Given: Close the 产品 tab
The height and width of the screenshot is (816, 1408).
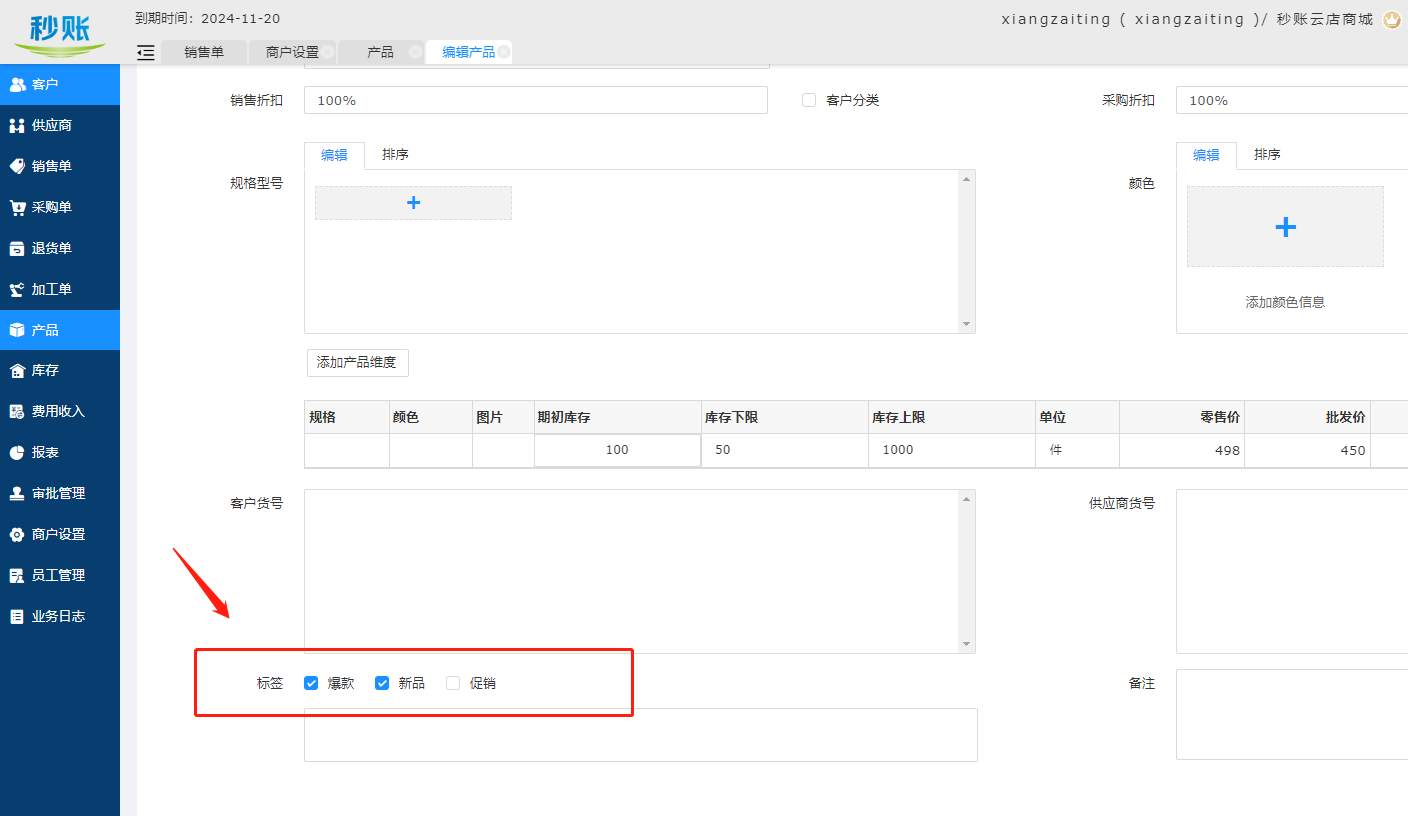Looking at the screenshot, I should [413, 52].
